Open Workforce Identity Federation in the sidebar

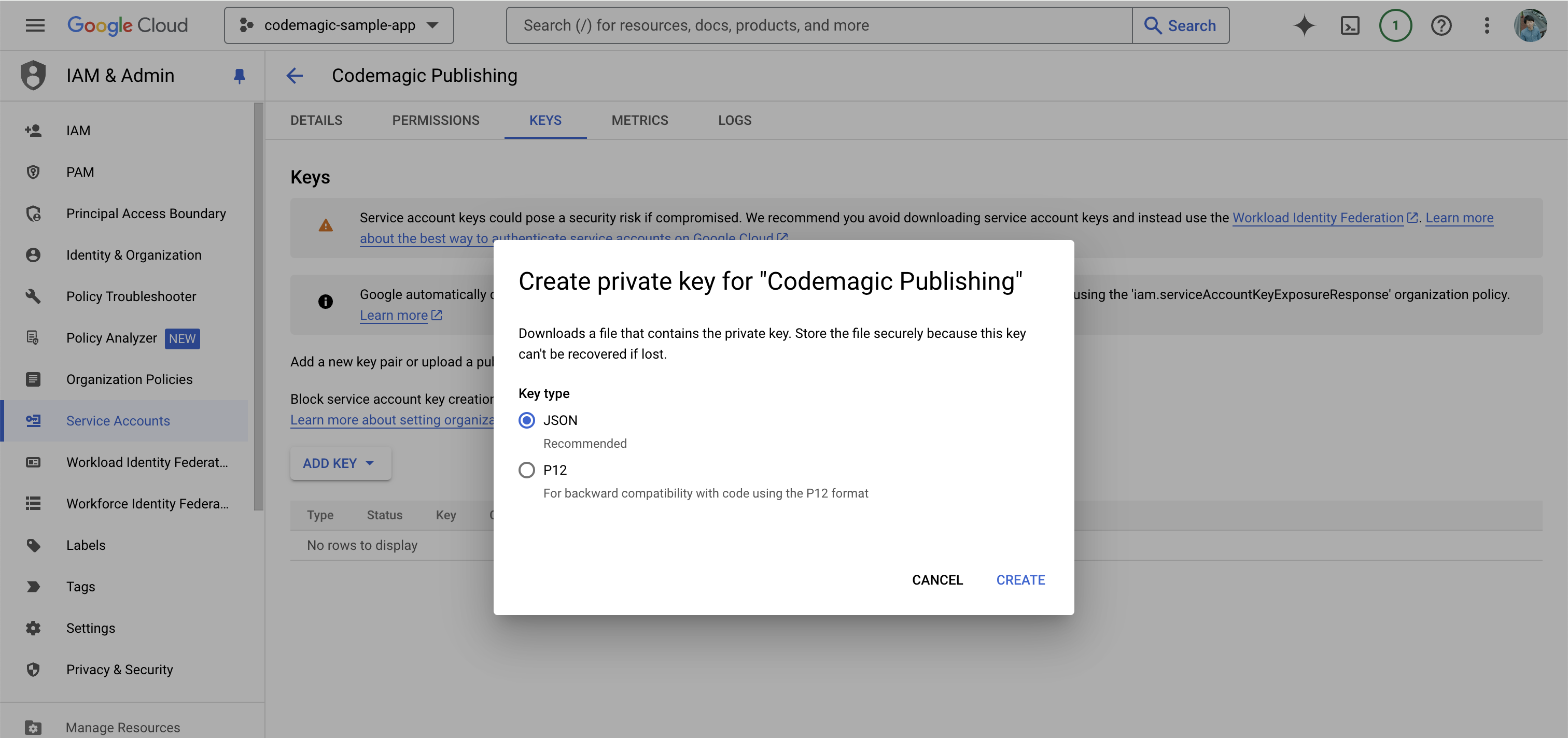pos(124,503)
